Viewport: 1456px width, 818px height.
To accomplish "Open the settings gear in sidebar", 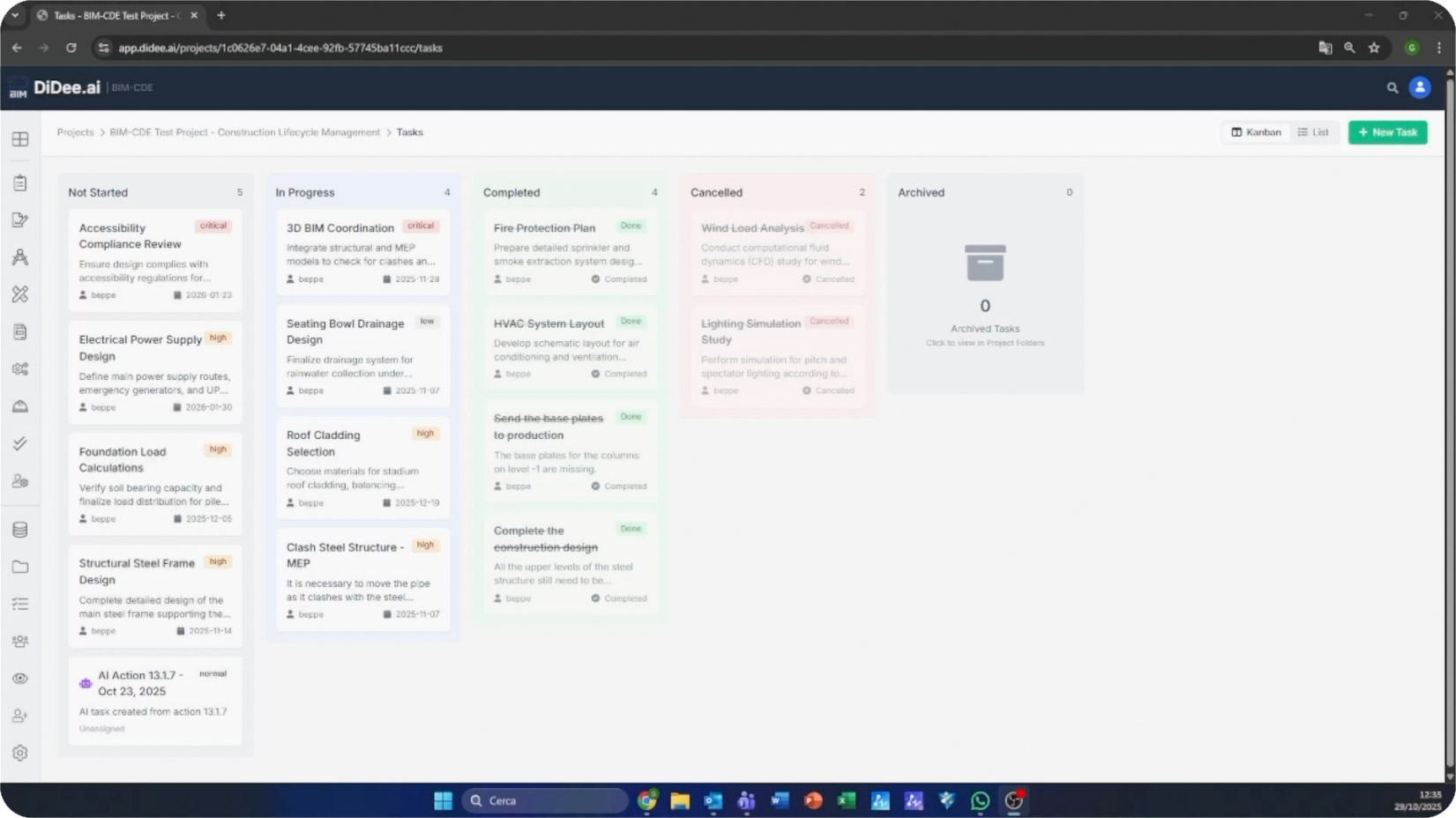I will pos(20,753).
